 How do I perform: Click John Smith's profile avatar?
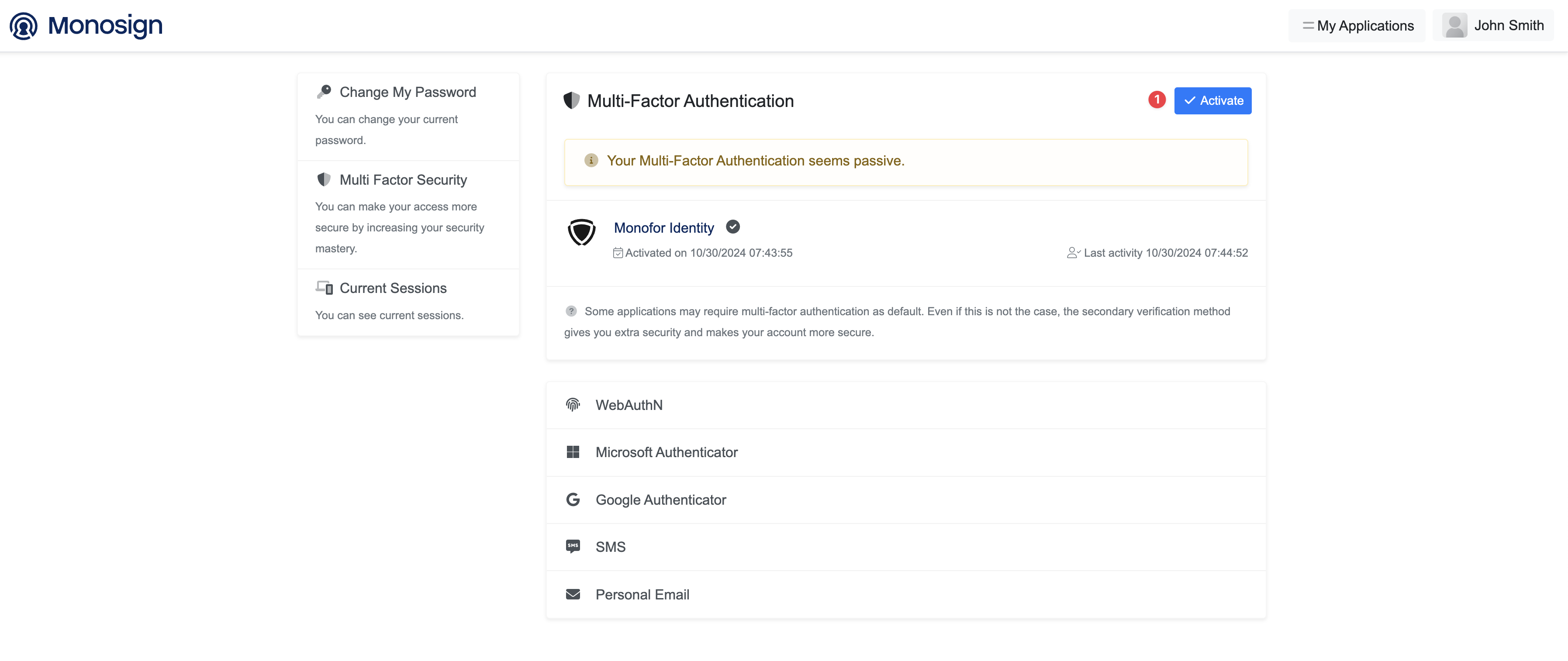tap(1454, 26)
